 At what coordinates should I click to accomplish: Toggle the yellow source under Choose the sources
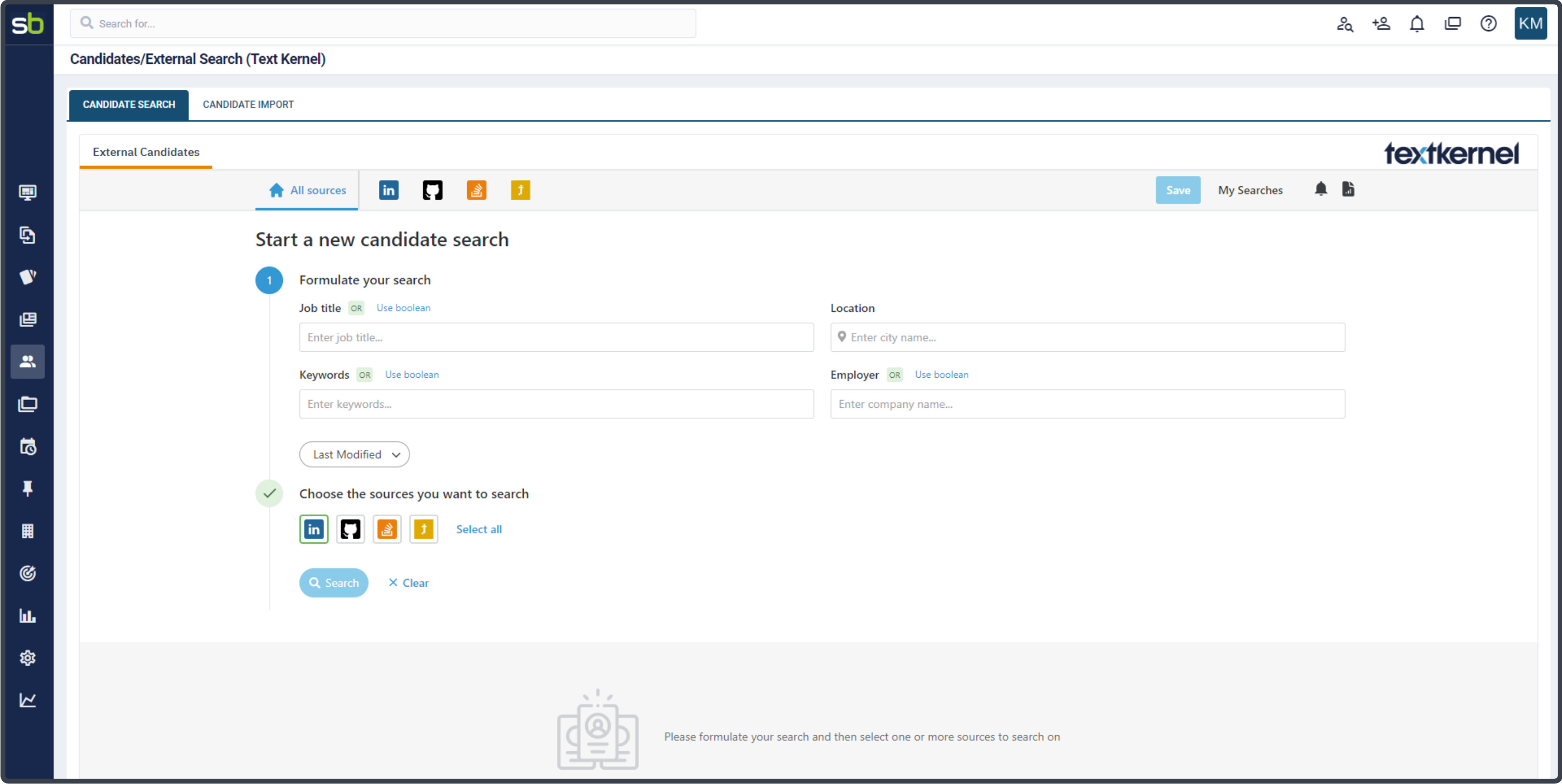coord(424,530)
